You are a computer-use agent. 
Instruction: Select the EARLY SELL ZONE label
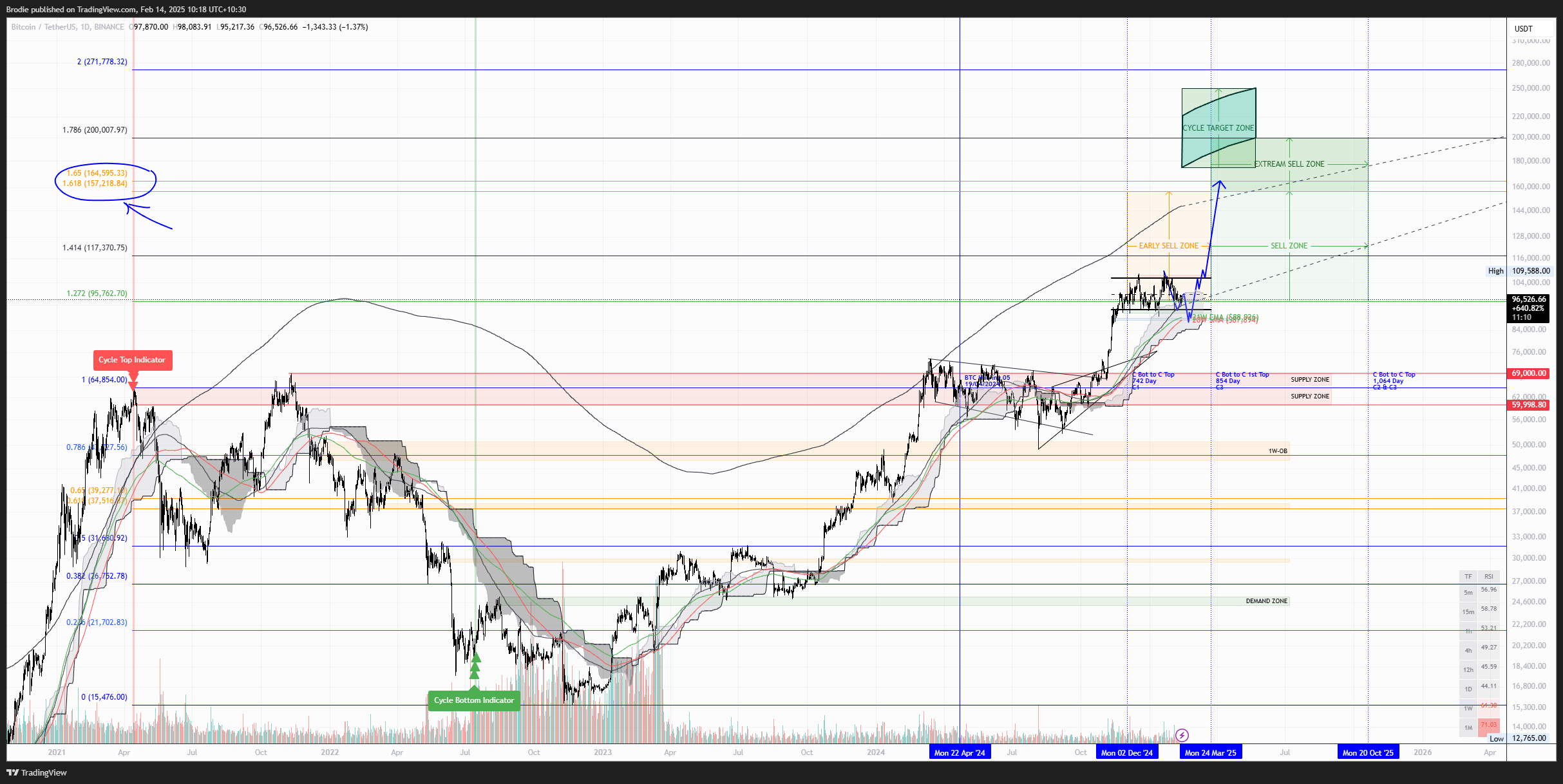[1169, 246]
